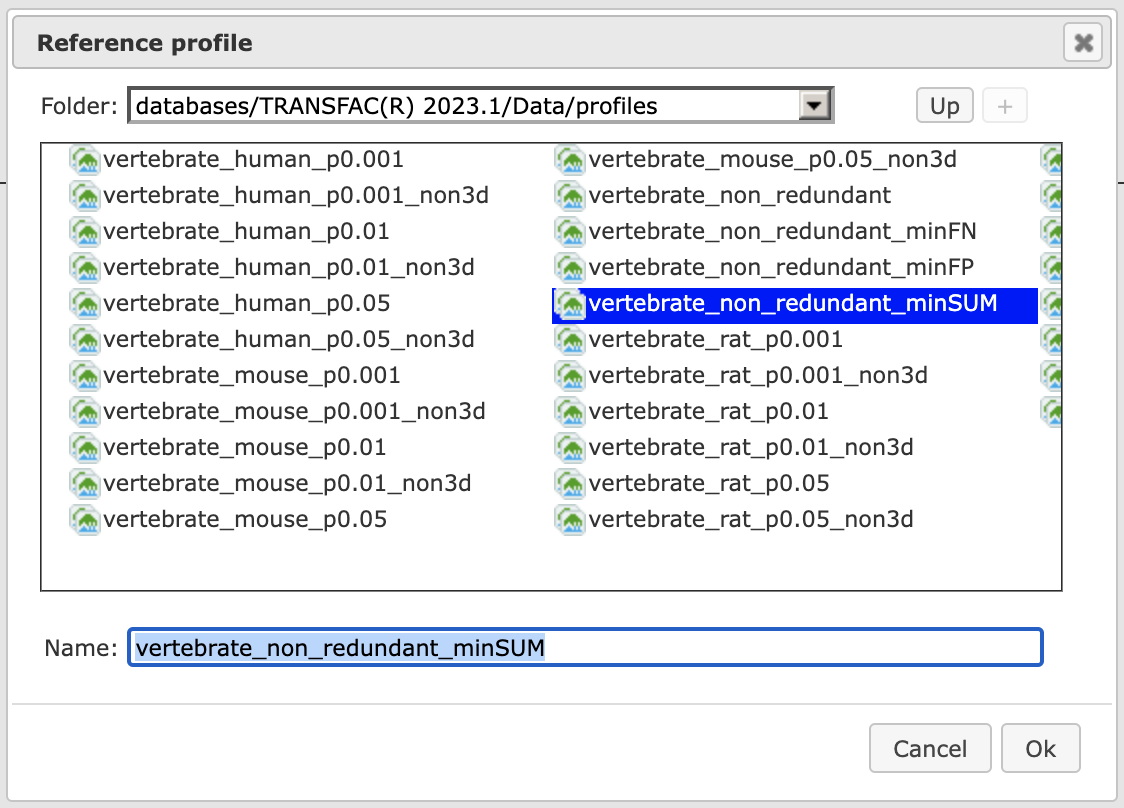Open the Folder path dropdown arrow

(x=814, y=106)
